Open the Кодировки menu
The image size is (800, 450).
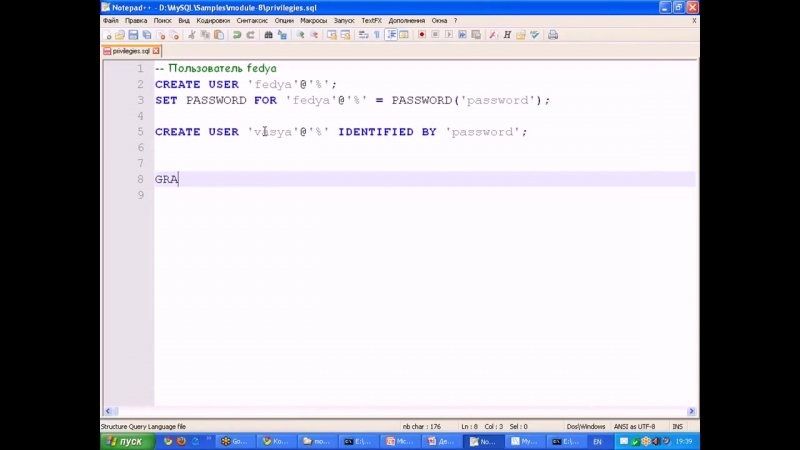click(x=212, y=20)
